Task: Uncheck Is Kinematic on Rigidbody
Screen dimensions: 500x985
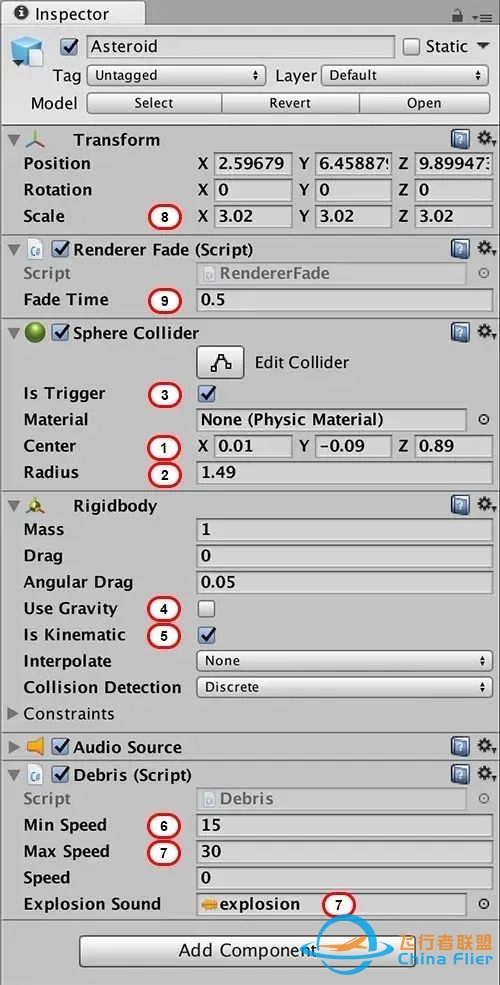Action: point(207,635)
